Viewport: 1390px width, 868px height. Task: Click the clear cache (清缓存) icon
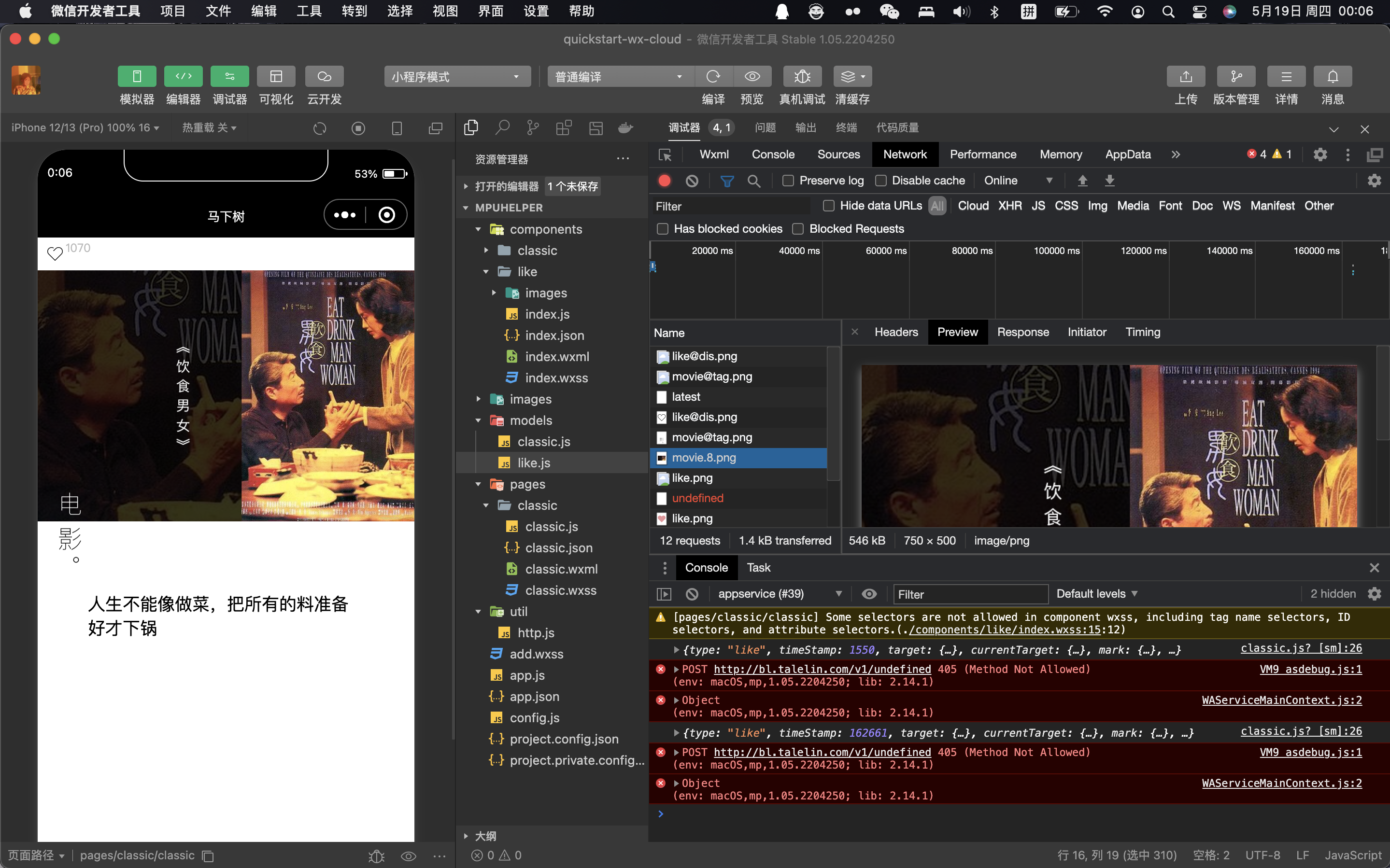852,76
